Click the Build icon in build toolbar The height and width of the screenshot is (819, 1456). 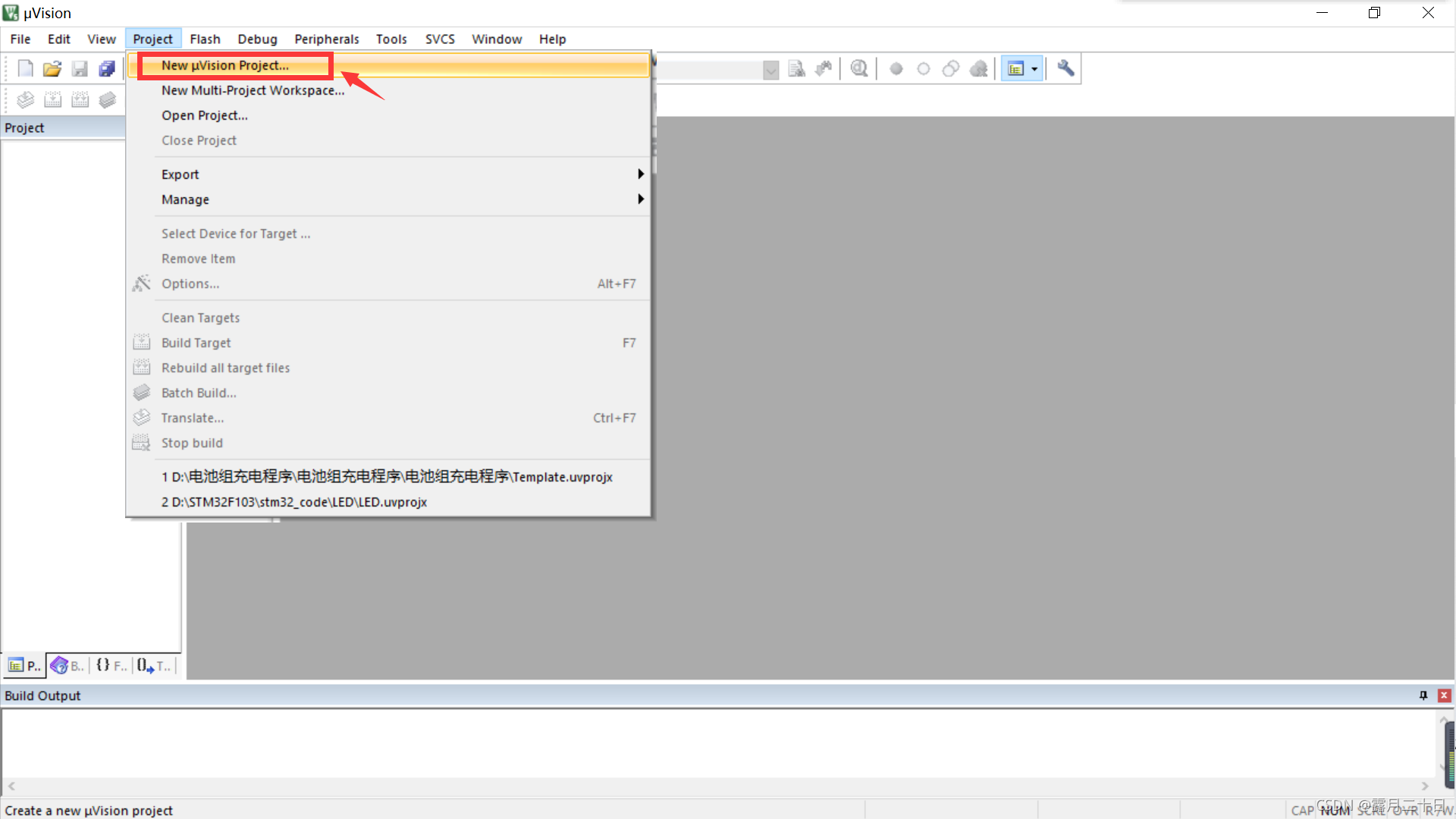click(x=52, y=99)
